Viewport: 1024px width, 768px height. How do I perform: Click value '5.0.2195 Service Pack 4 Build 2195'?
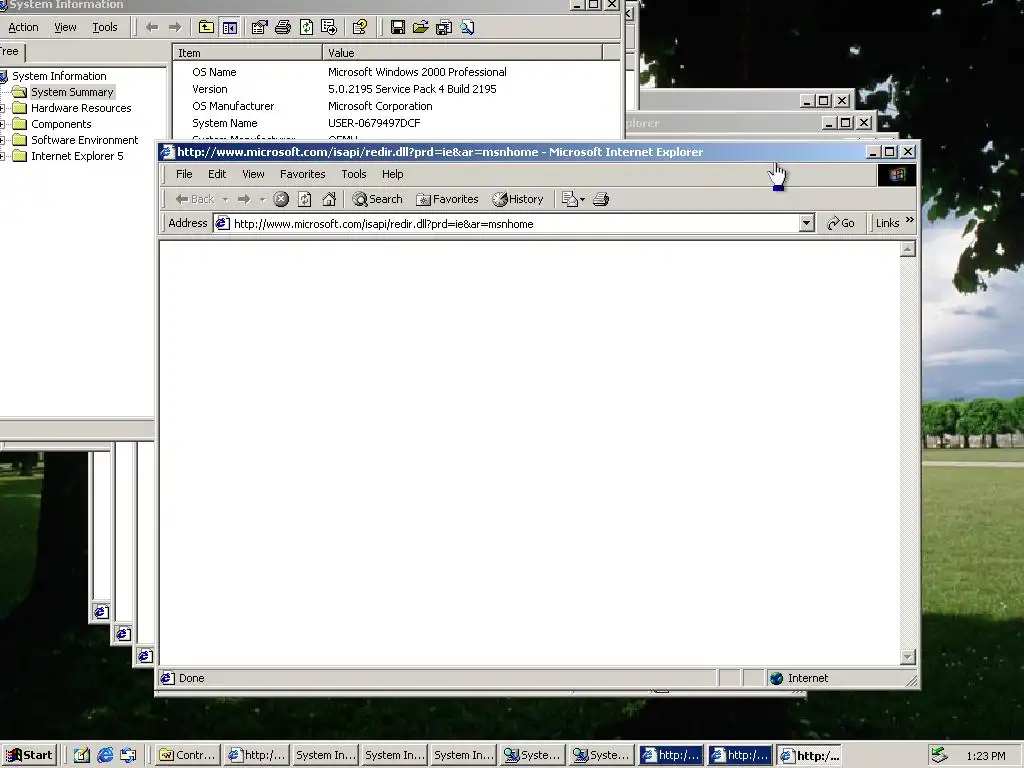pos(412,89)
